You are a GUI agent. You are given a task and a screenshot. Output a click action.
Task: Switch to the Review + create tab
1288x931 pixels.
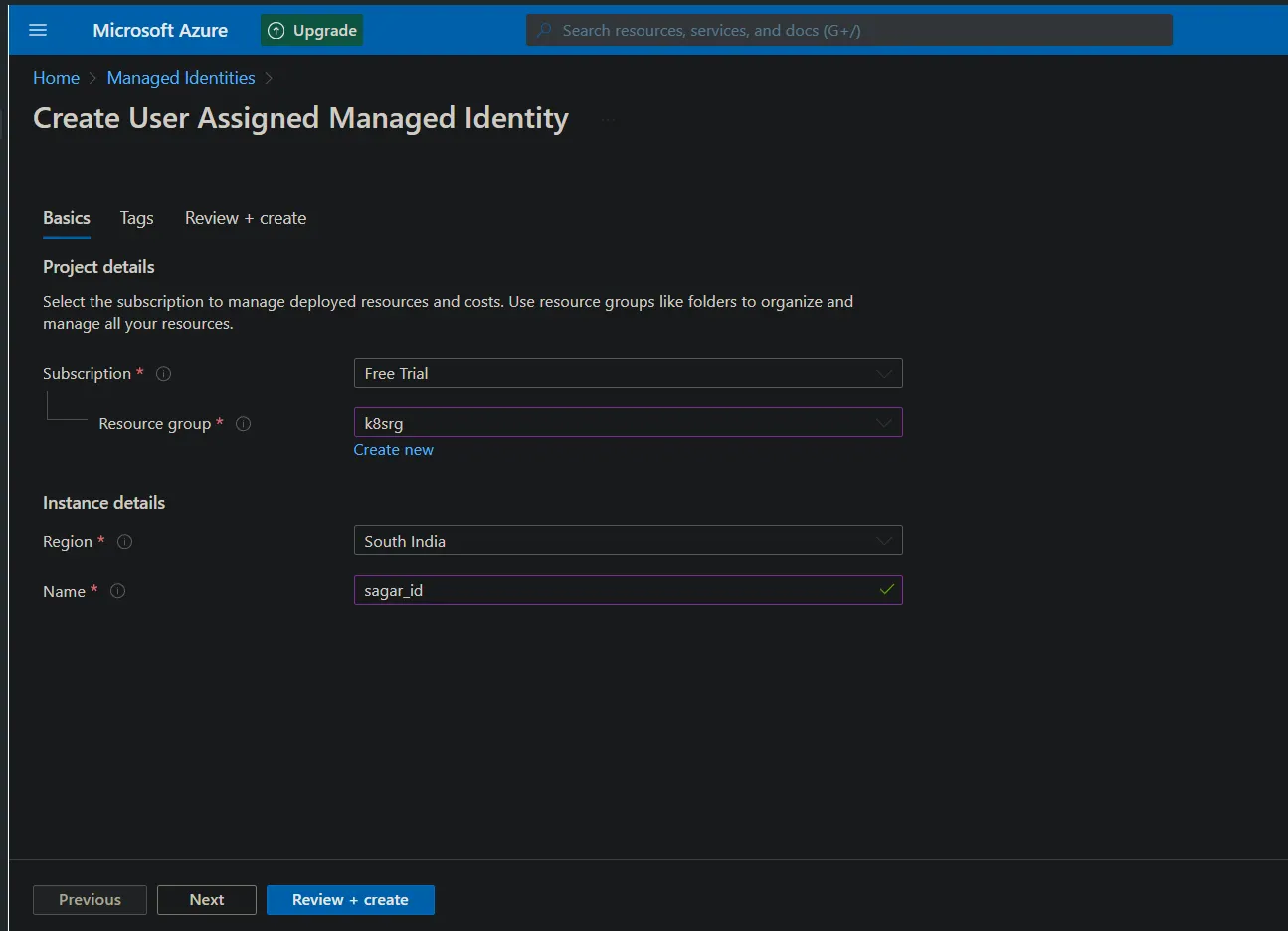[246, 218]
